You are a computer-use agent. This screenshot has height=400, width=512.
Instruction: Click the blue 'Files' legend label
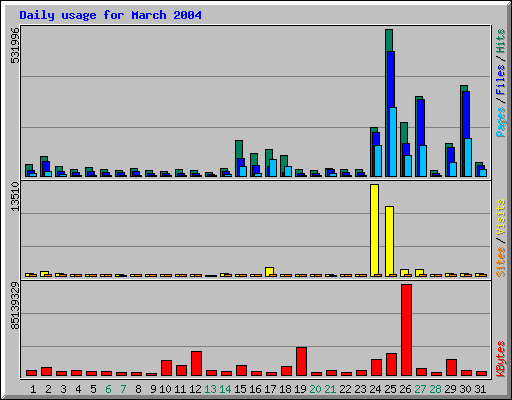pyautogui.click(x=501, y=79)
